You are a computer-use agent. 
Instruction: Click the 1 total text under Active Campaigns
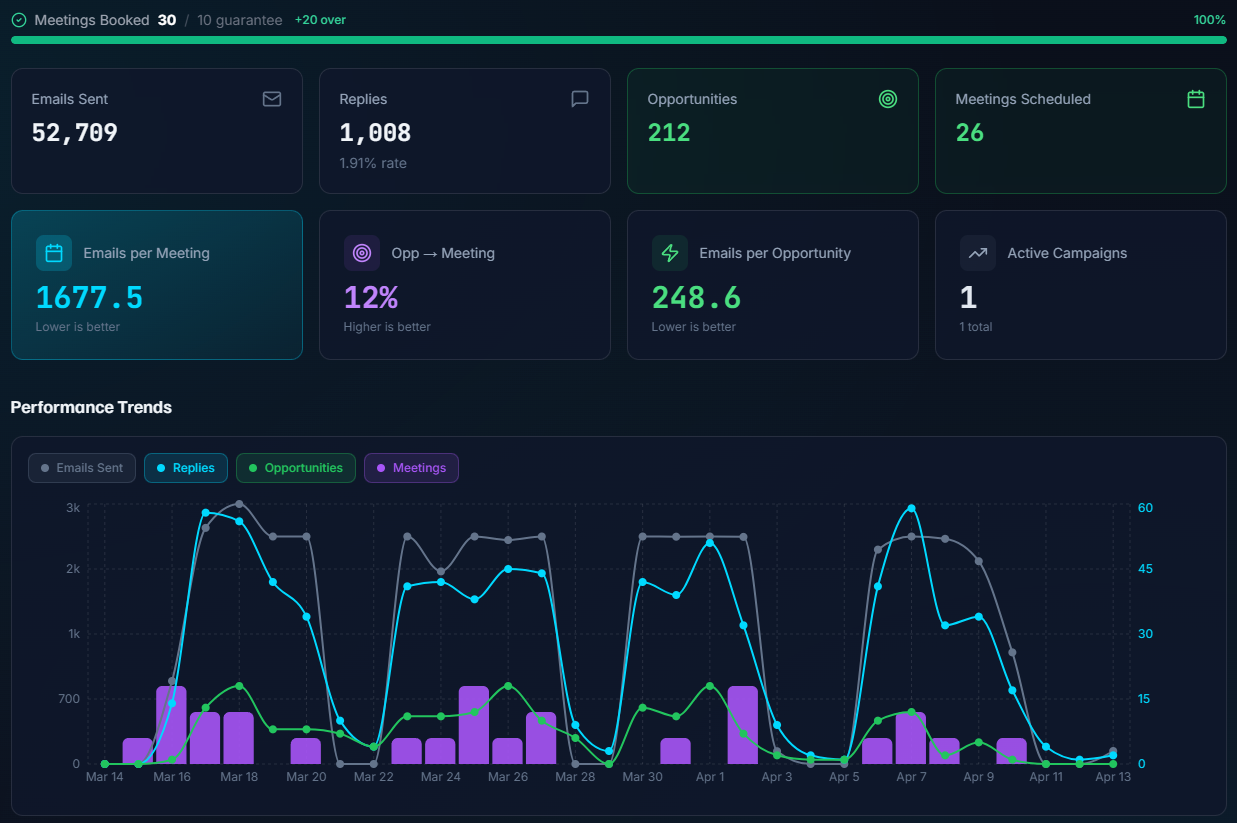(976, 327)
